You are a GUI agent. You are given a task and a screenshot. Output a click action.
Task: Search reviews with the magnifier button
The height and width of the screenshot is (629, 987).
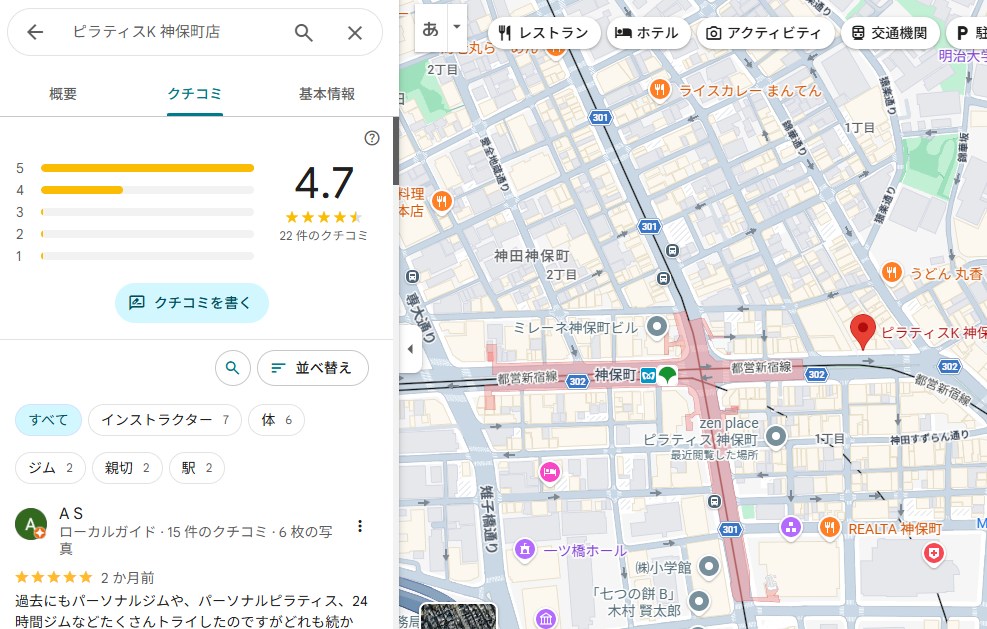(232, 368)
